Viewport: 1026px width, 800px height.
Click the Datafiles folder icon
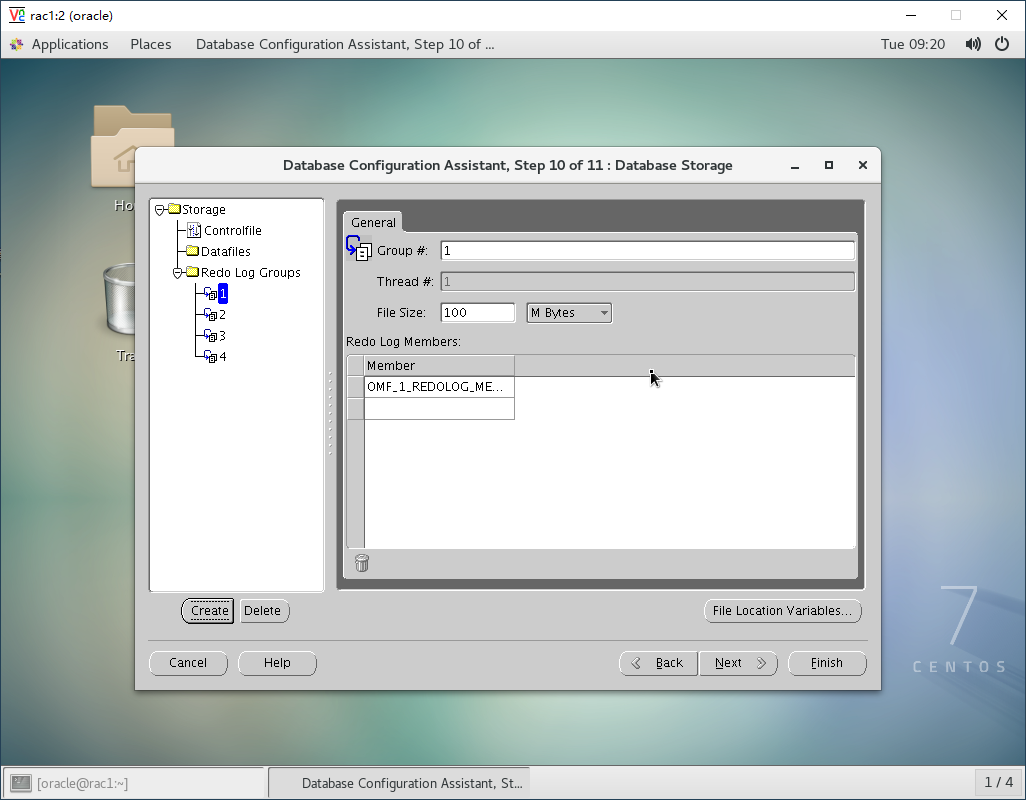192,251
